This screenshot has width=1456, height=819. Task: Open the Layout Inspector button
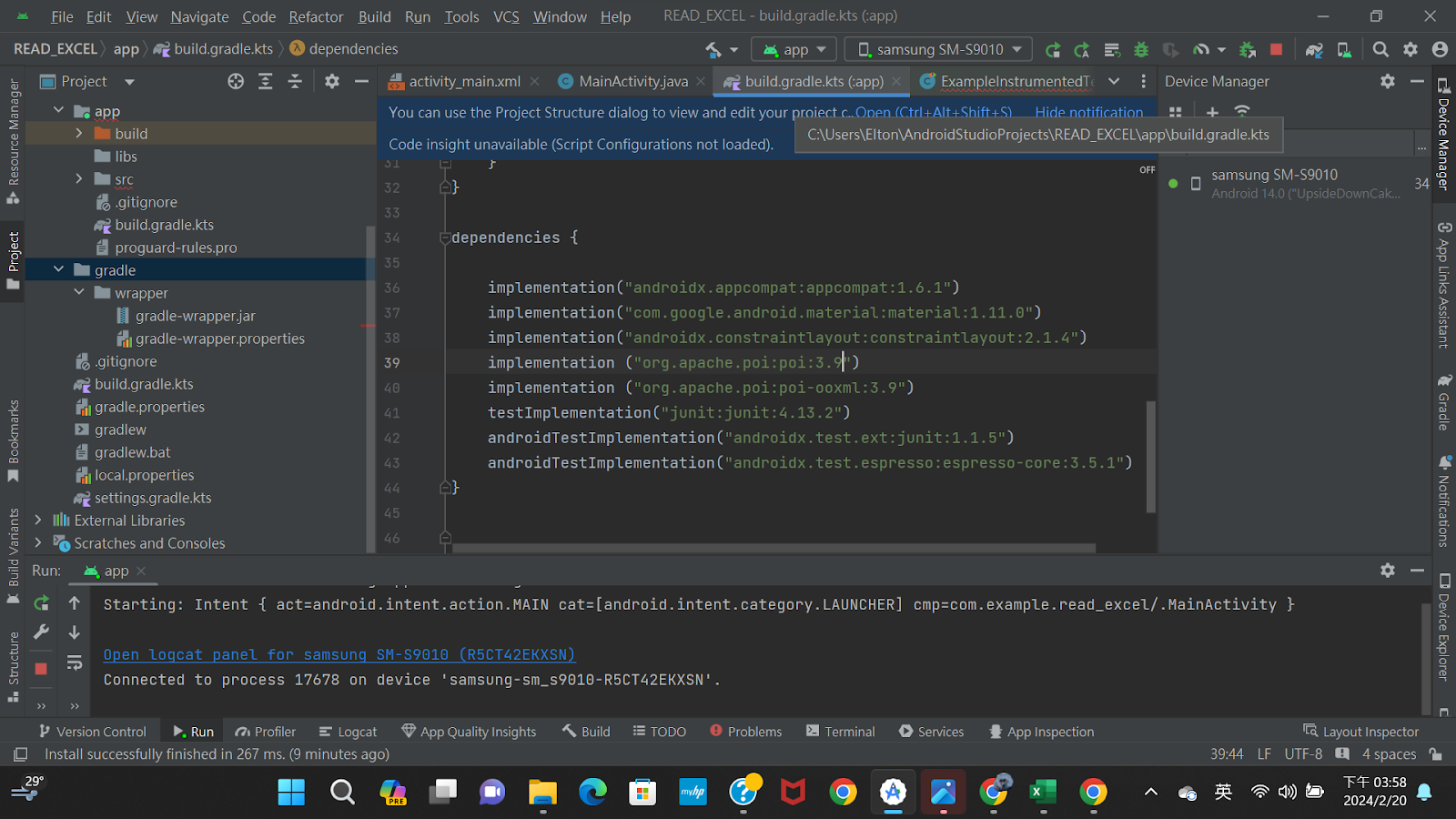tap(1360, 732)
